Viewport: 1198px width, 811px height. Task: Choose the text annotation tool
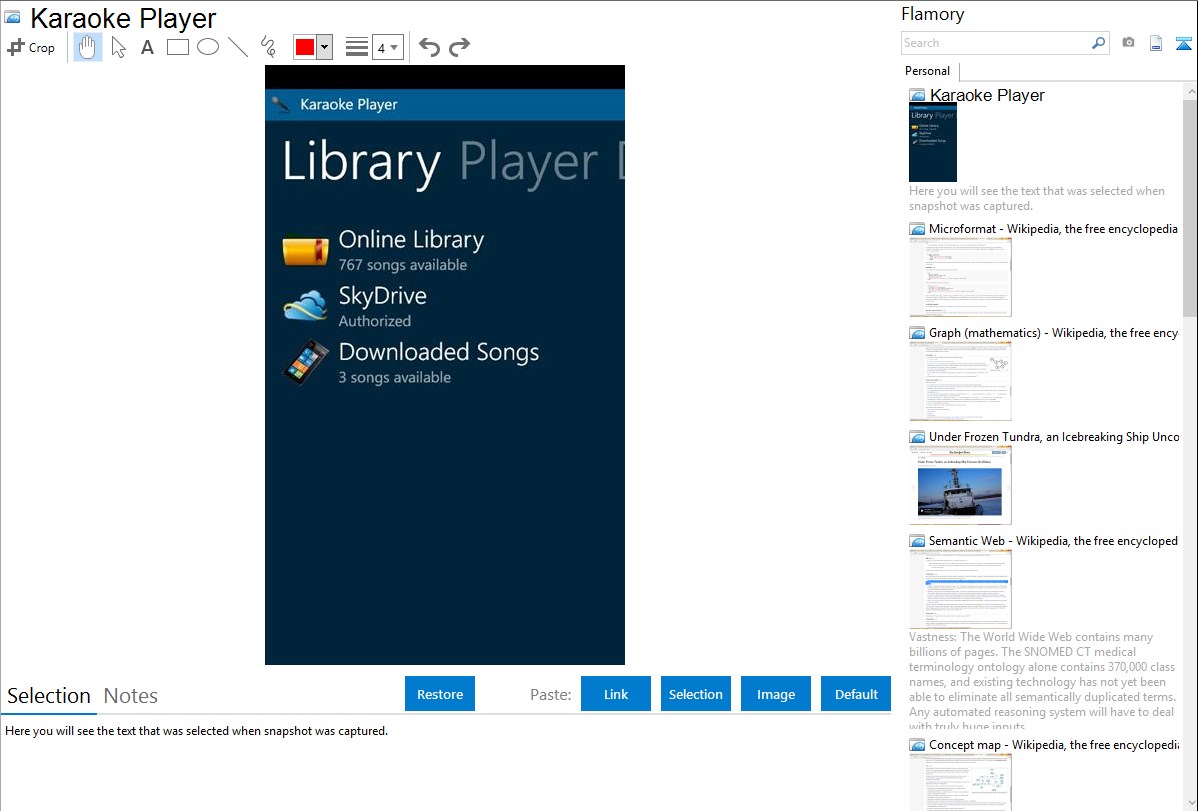147,47
